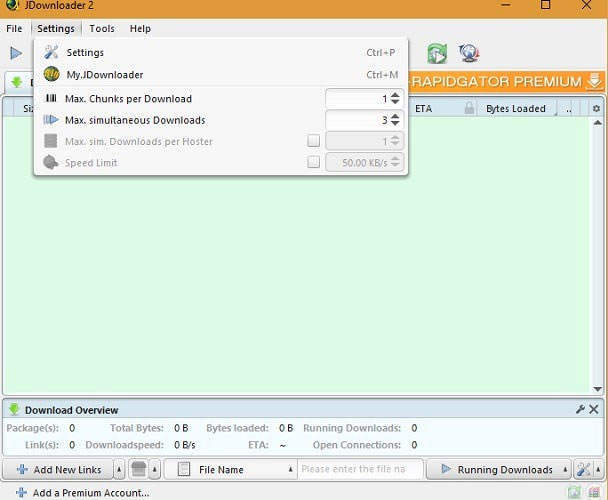Click the Download Overview green arrow icon
The height and width of the screenshot is (500, 608).
point(14,409)
